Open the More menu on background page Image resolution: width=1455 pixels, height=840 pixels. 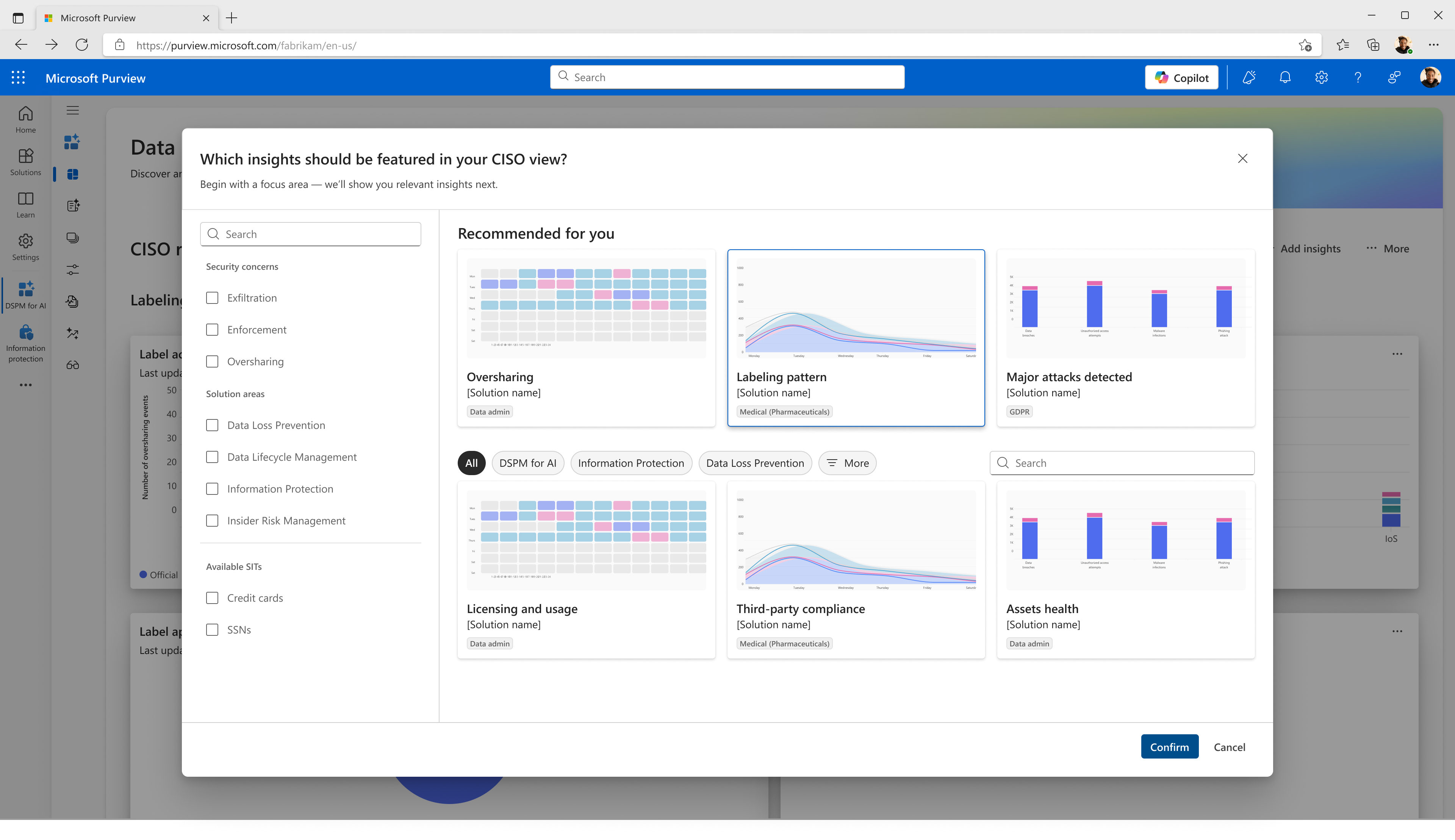(x=1388, y=249)
